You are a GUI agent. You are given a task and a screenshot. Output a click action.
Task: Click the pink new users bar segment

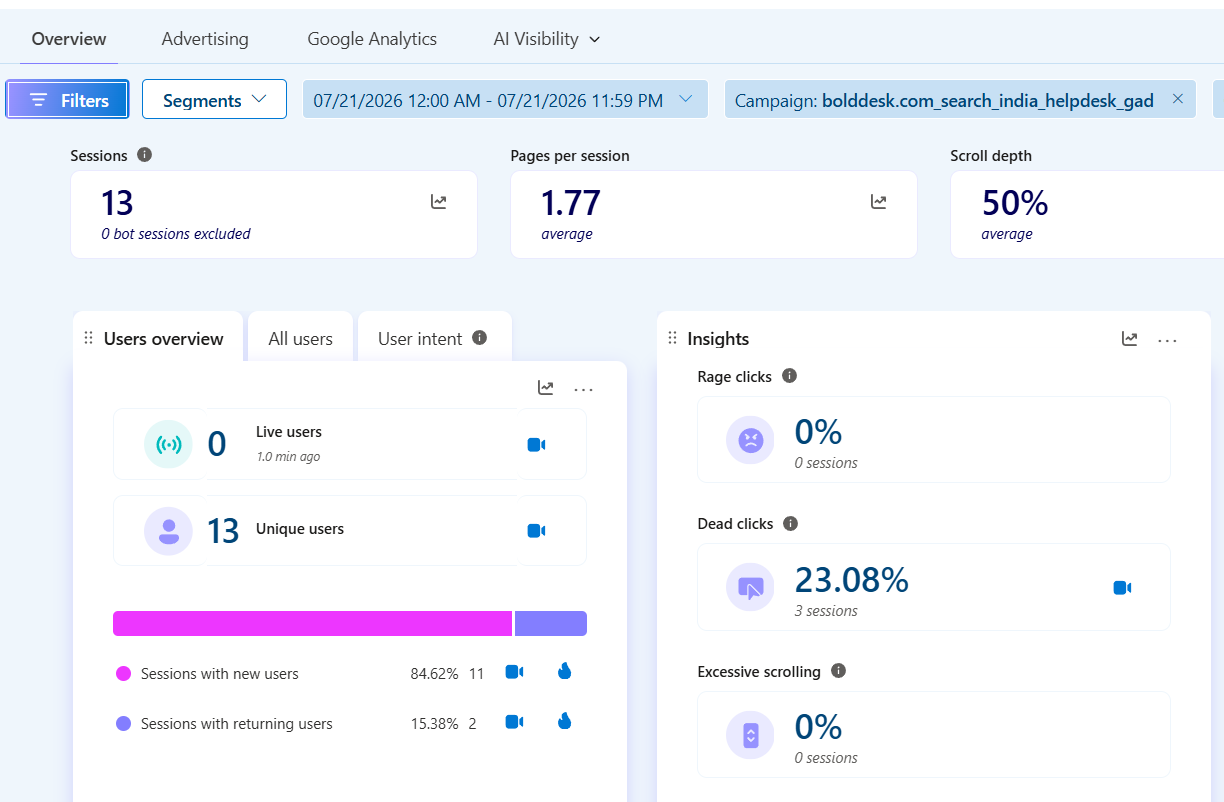312,623
